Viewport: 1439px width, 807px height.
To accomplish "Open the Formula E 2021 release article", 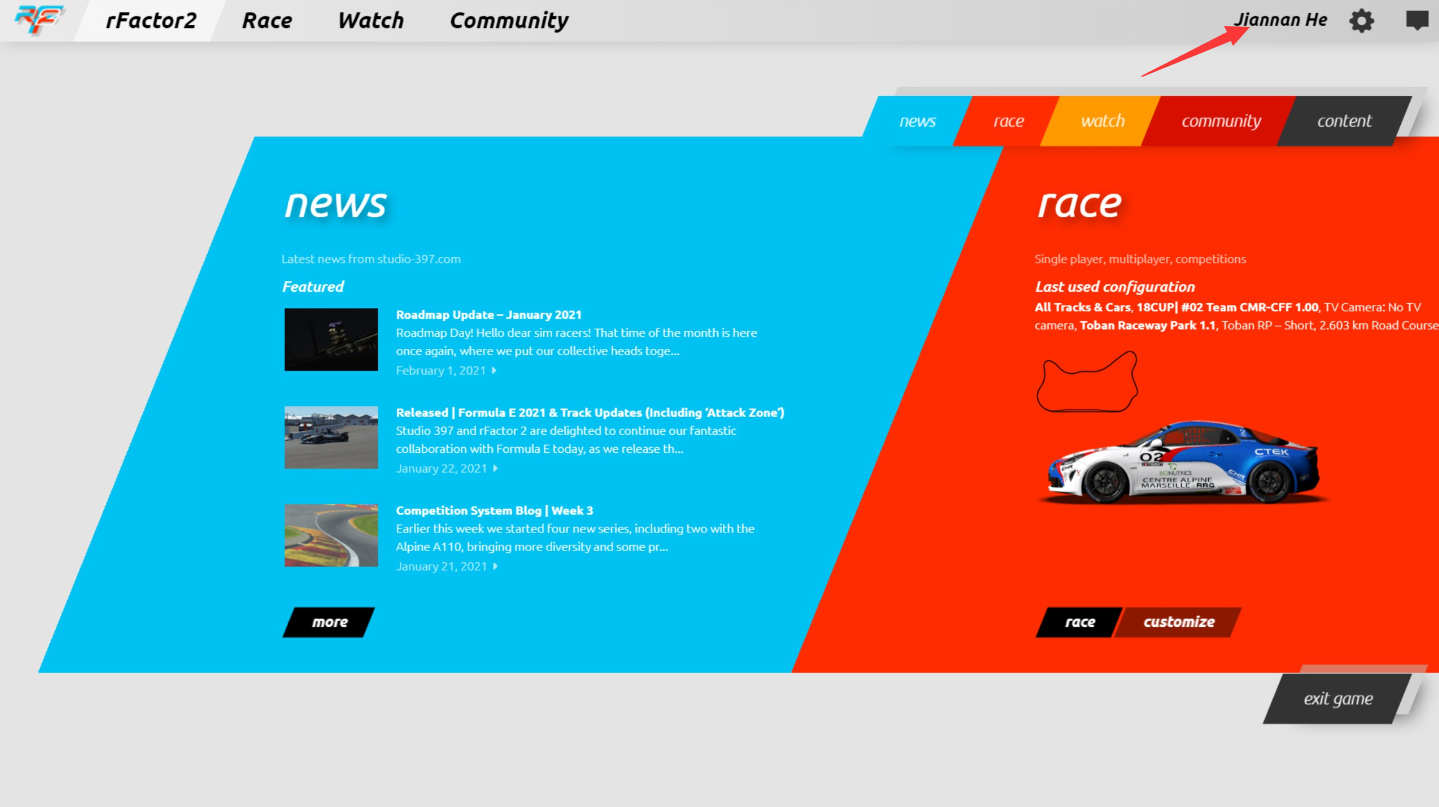I will [x=590, y=412].
